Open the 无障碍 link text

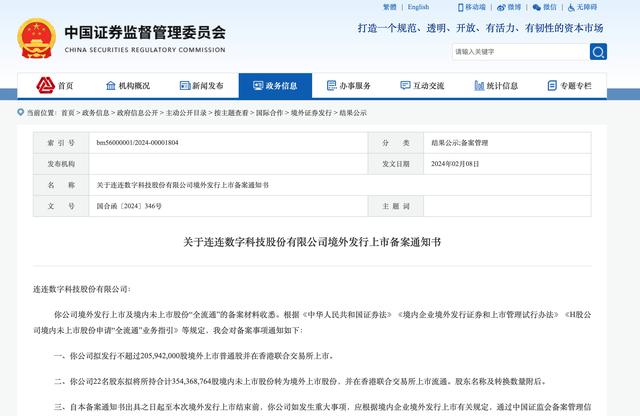coord(587,7)
